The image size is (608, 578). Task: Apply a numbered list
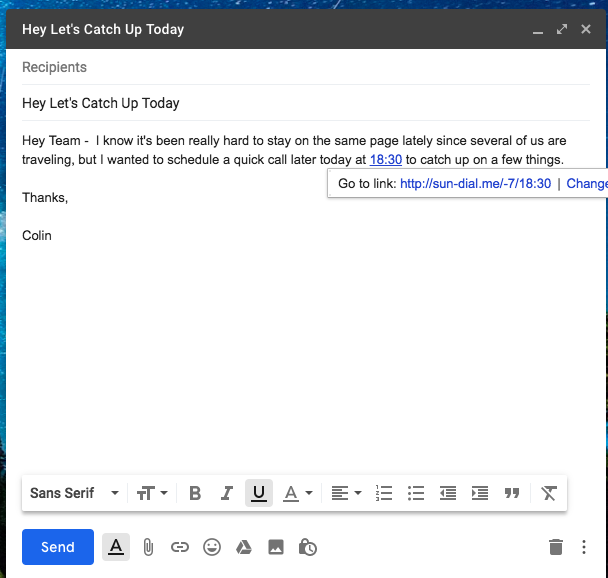(x=384, y=493)
